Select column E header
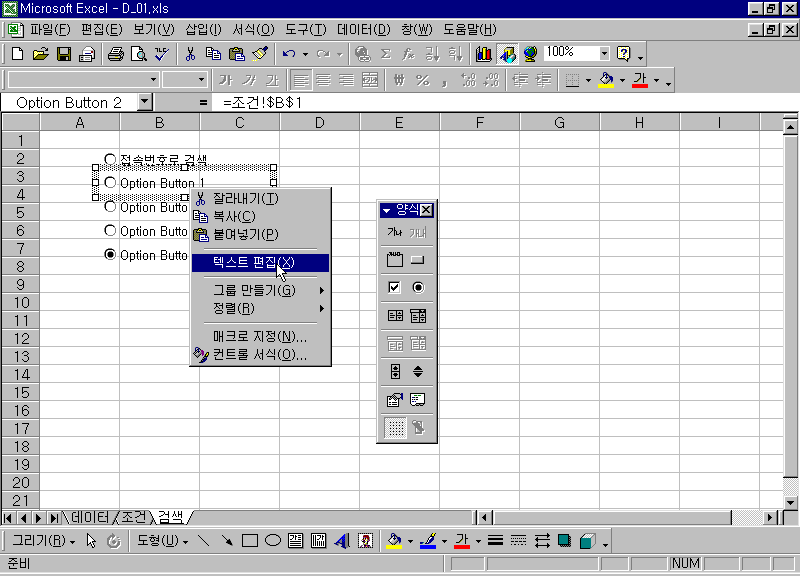Screen dimensions: 800x576 click(399, 122)
